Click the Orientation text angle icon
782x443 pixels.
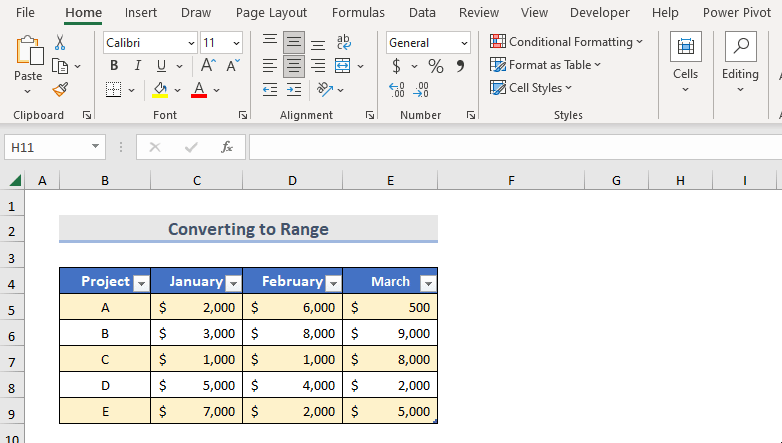pos(325,90)
